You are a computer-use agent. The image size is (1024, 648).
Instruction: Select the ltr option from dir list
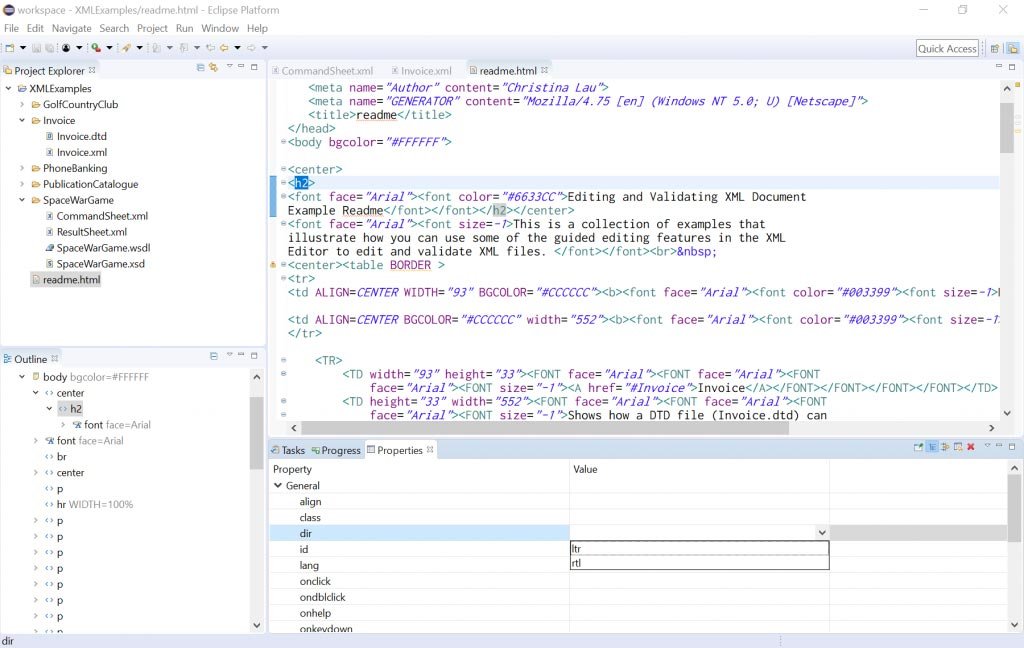tap(699, 549)
